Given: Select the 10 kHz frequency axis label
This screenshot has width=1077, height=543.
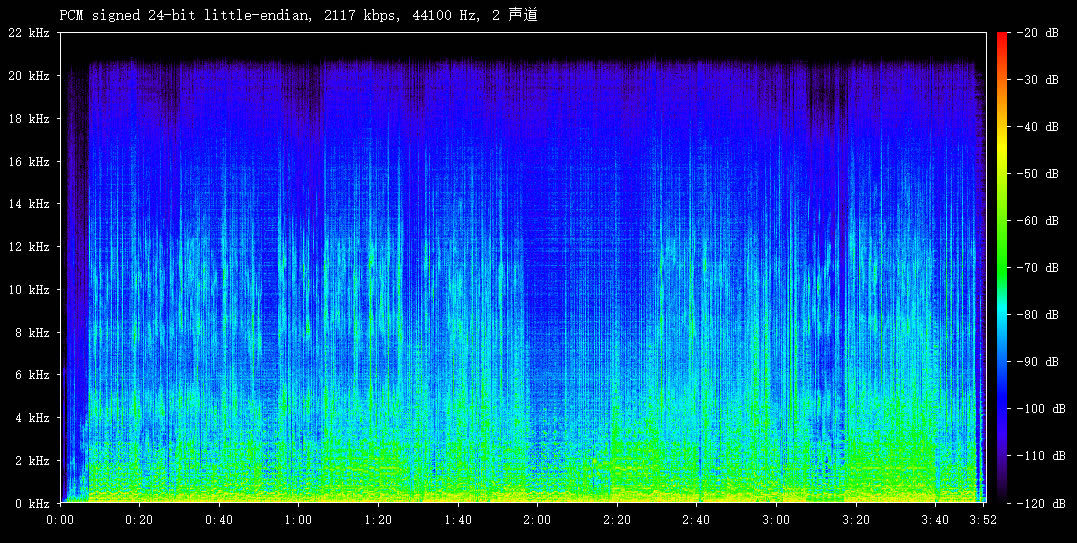Looking at the screenshot, I should 28,290.
